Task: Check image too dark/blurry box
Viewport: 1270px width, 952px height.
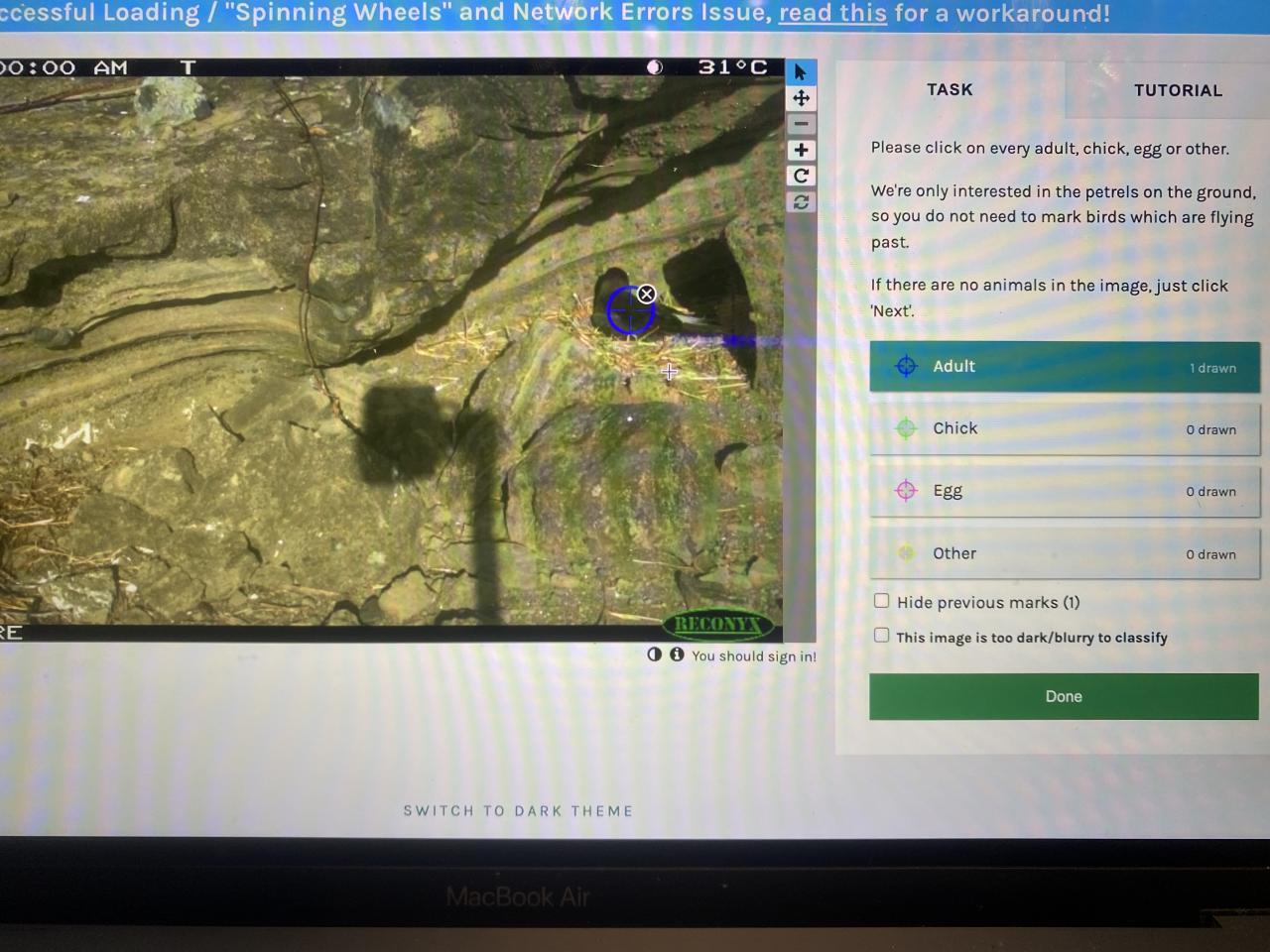Action: [x=881, y=635]
